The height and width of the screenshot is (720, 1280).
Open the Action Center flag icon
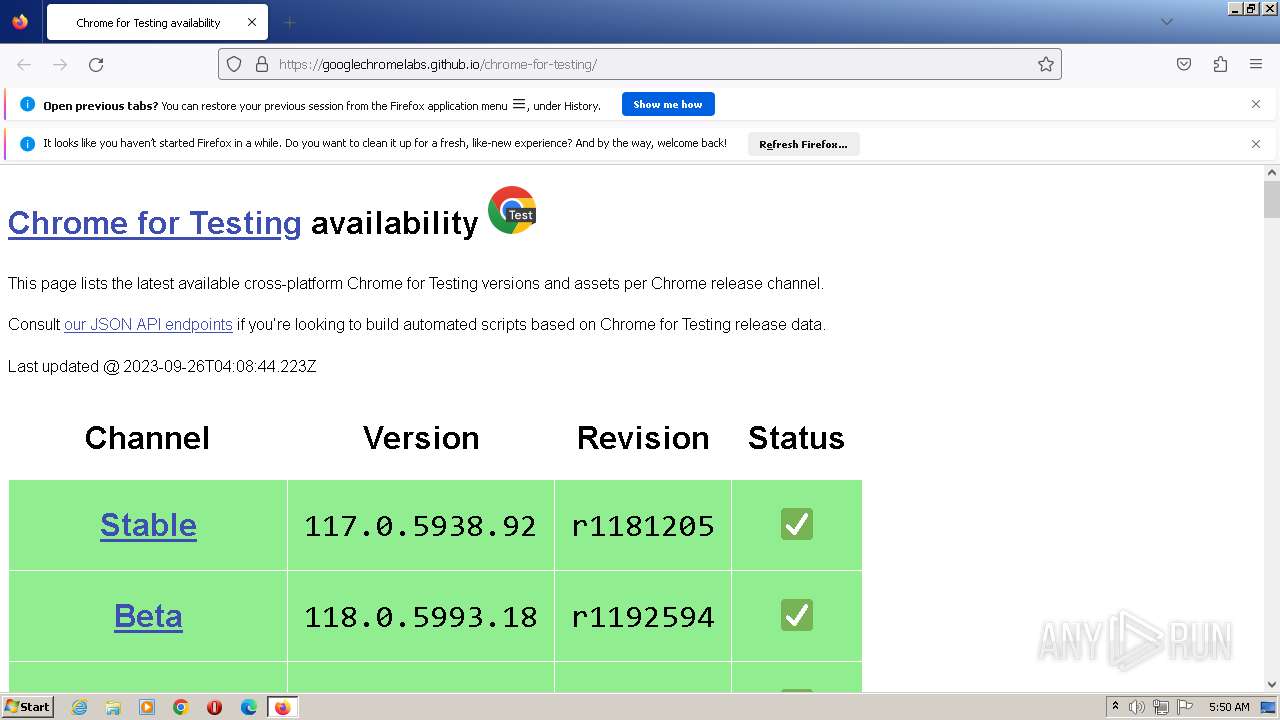tap(1185, 707)
